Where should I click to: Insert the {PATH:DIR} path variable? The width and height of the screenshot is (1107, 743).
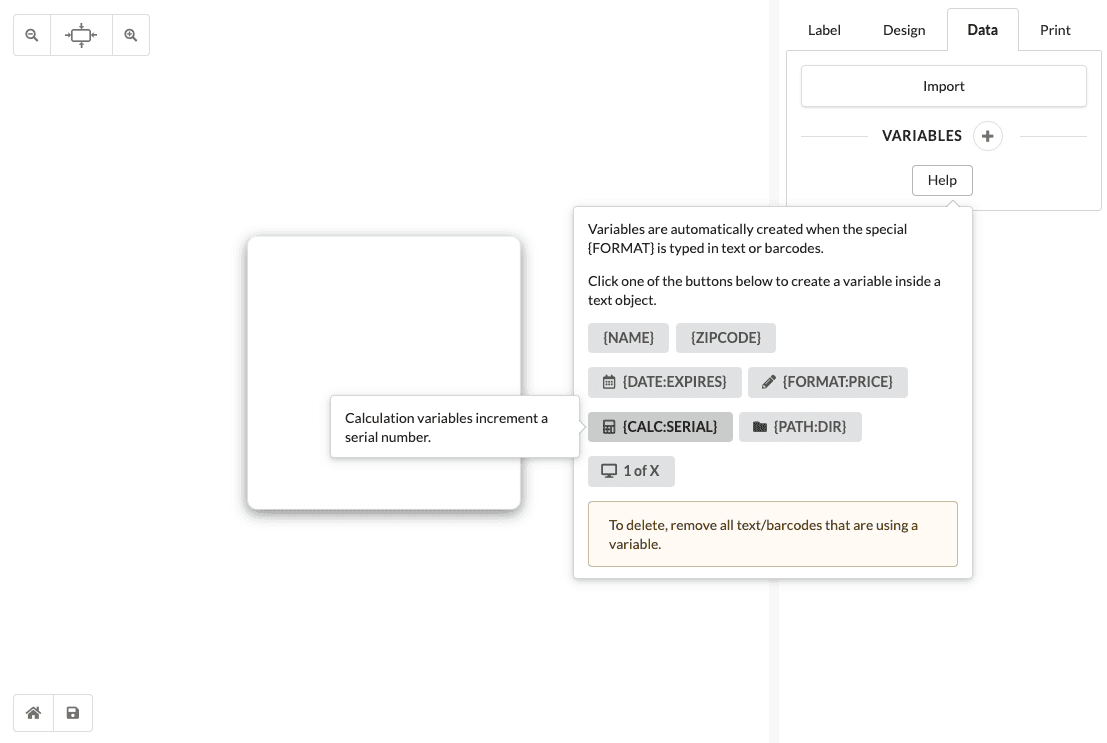point(800,427)
